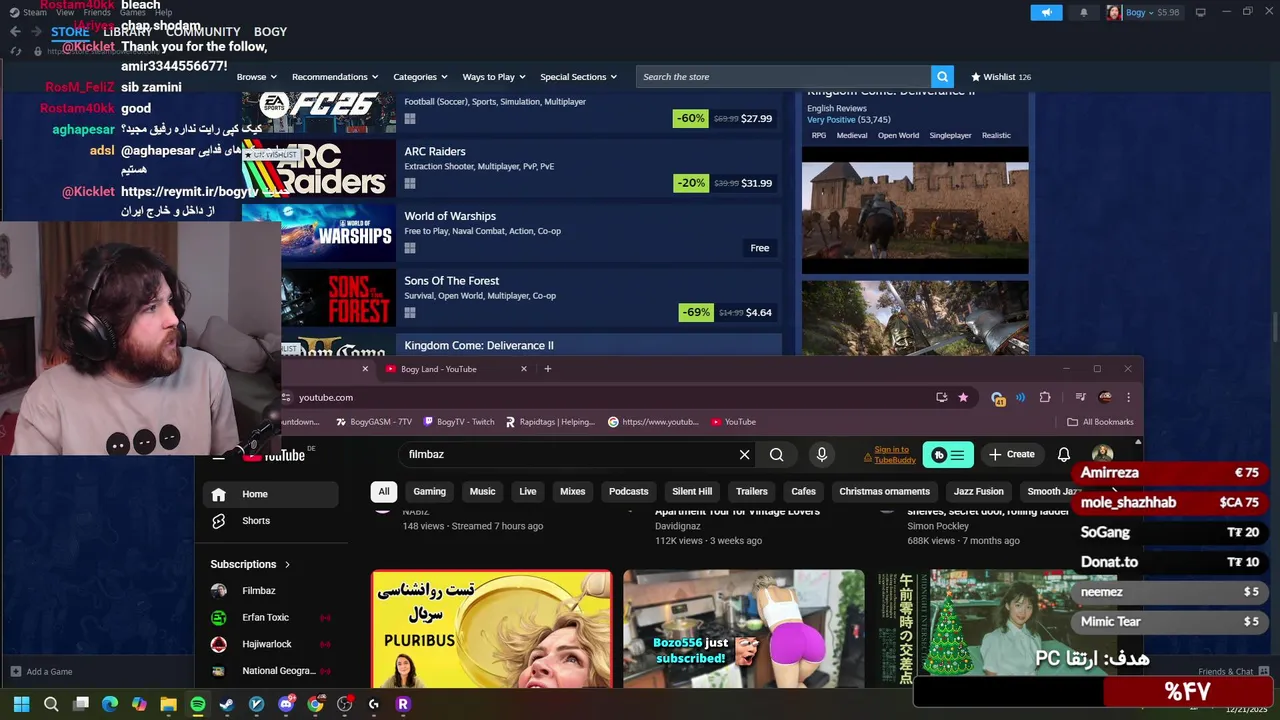
Task: Open Logitech G Hub from the taskbar
Action: coord(374,704)
